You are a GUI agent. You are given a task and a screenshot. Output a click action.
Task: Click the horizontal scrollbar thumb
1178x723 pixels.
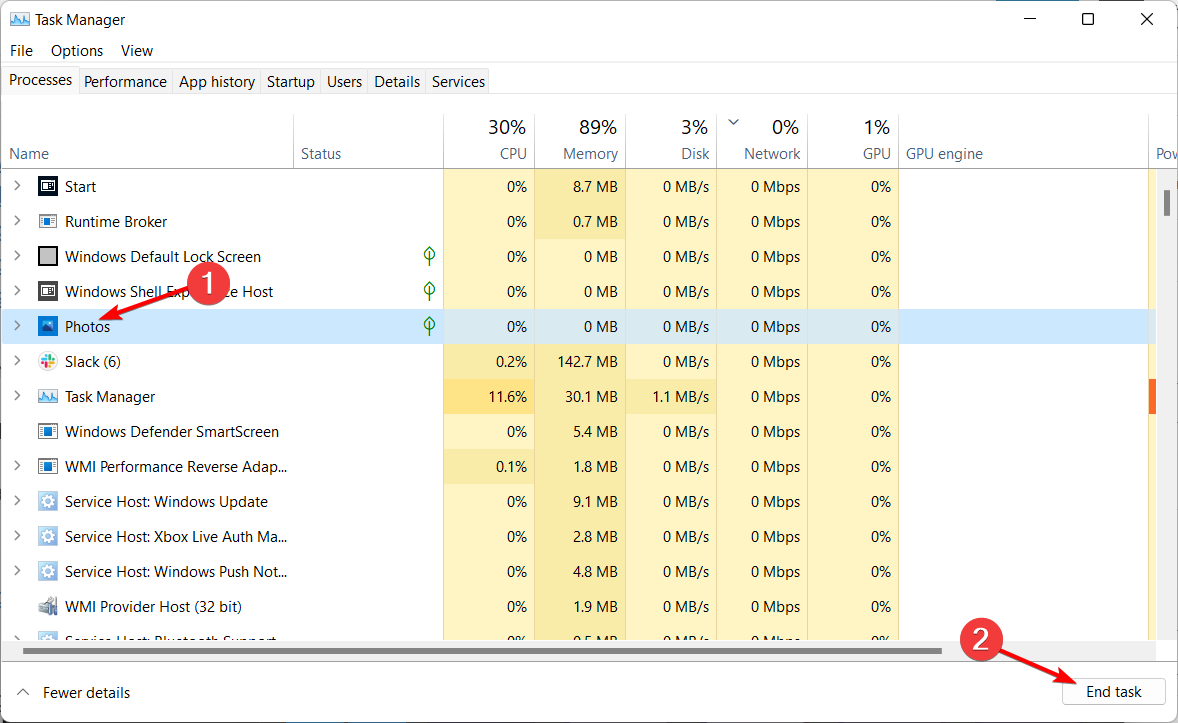tap(482, 651)
